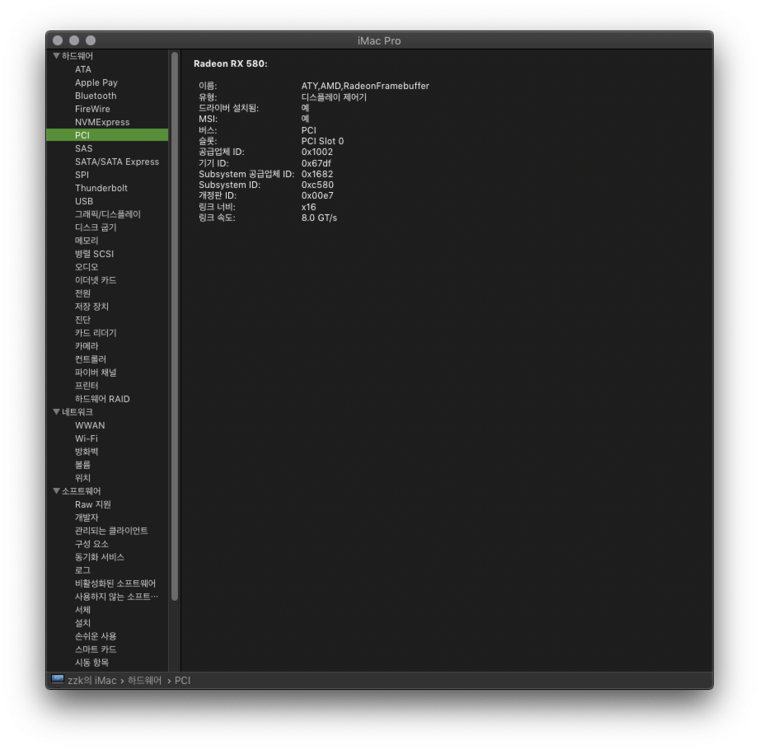Click 하드웨어 breadcrumb in path bar
Viewport: 759px width, 750px height.
(144, 680)
